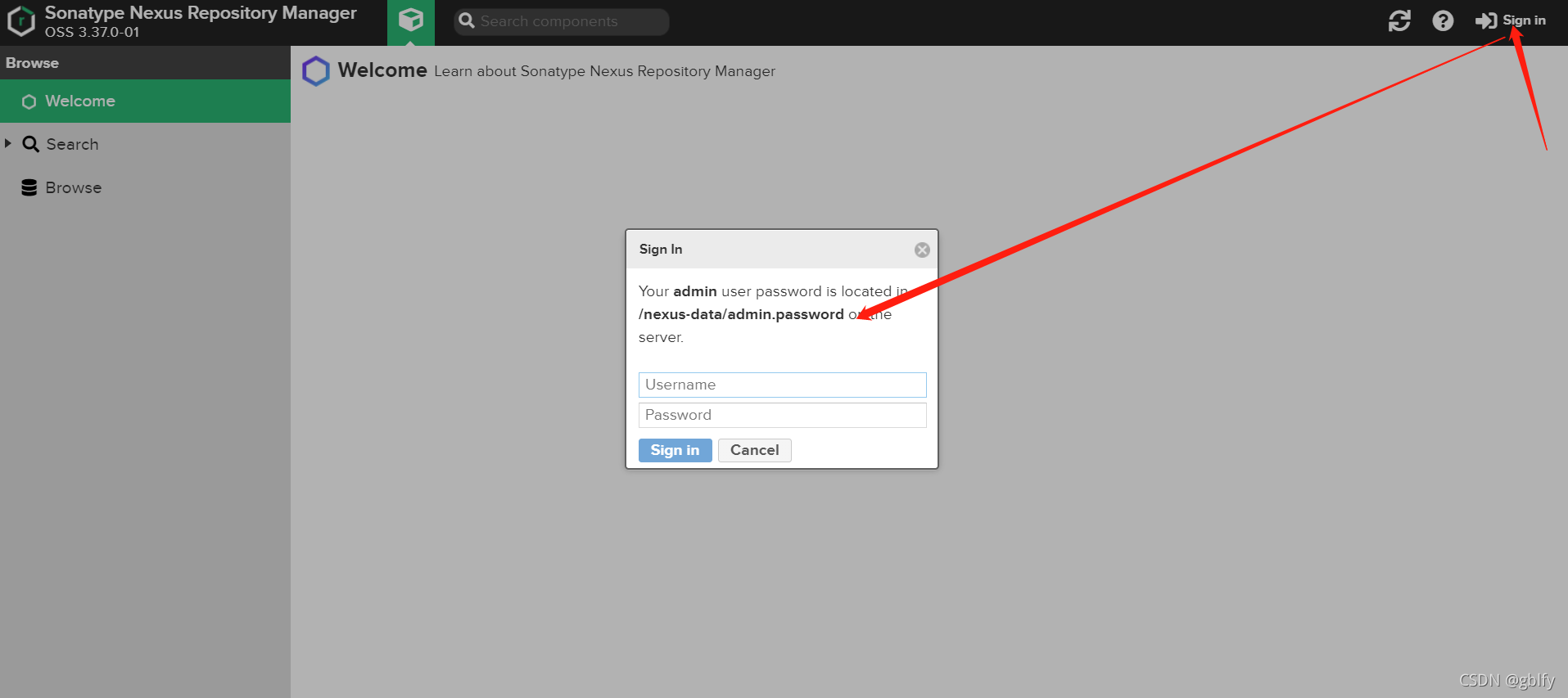Refresh the current view
This screenshot has width=1568, height=698.
click(x=1399, y=20)
